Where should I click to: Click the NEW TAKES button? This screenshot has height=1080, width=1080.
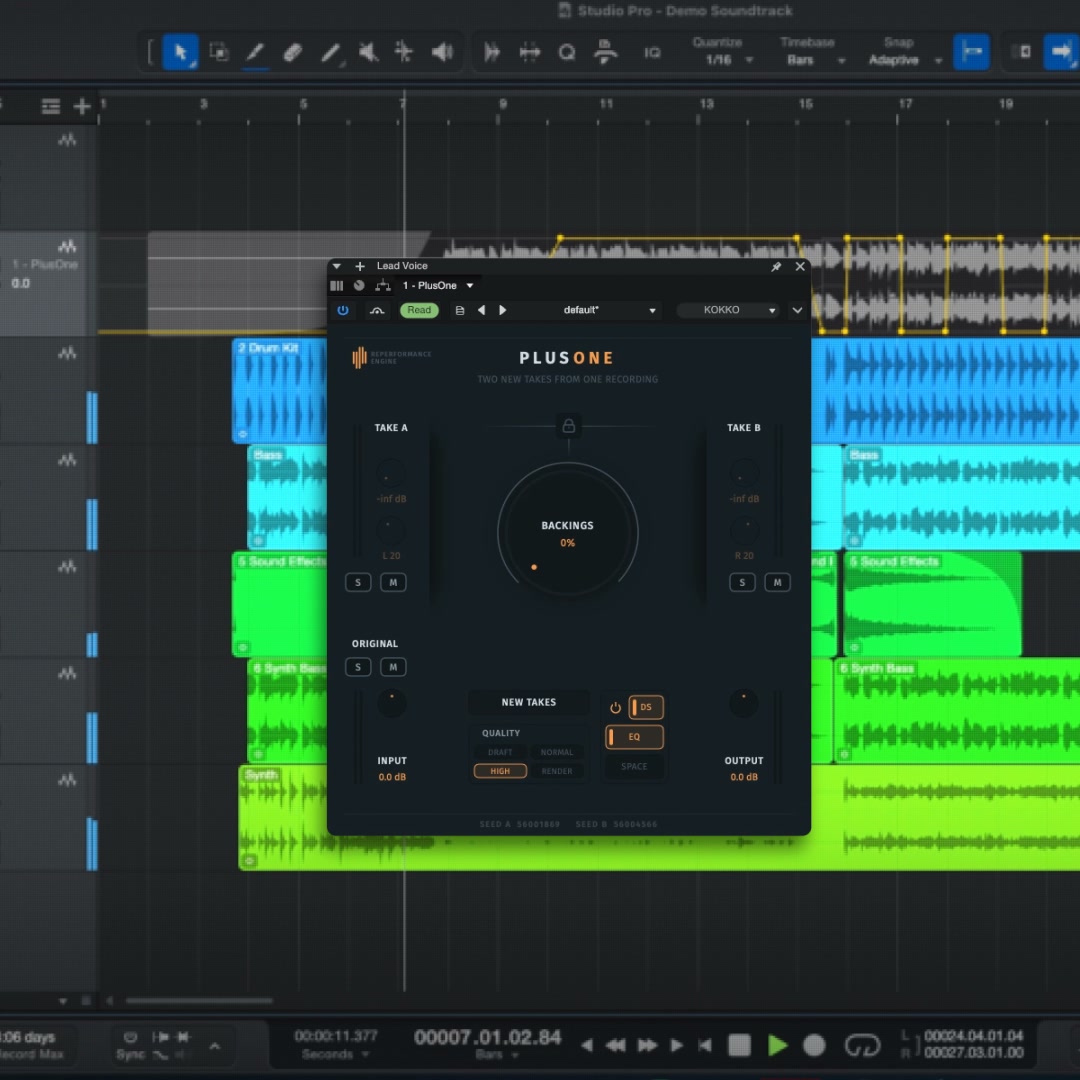click(x=528, y=703)
